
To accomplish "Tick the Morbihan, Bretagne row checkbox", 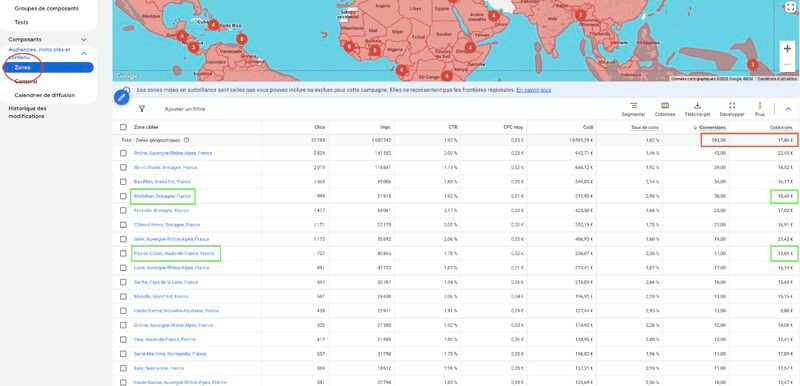I will click(123, 196).
